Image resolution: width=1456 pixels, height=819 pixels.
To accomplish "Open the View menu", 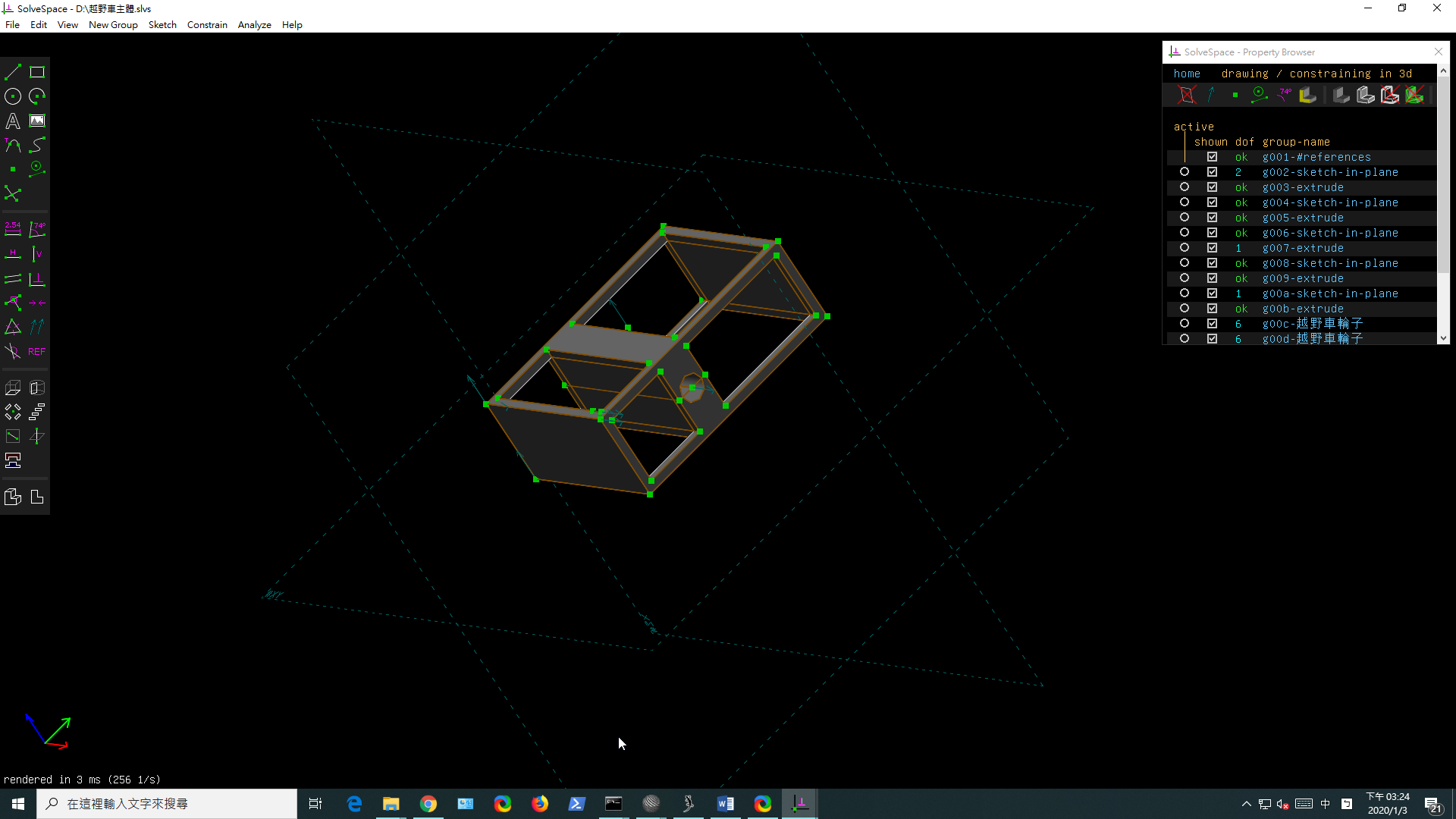I will [x=67, y=24].
